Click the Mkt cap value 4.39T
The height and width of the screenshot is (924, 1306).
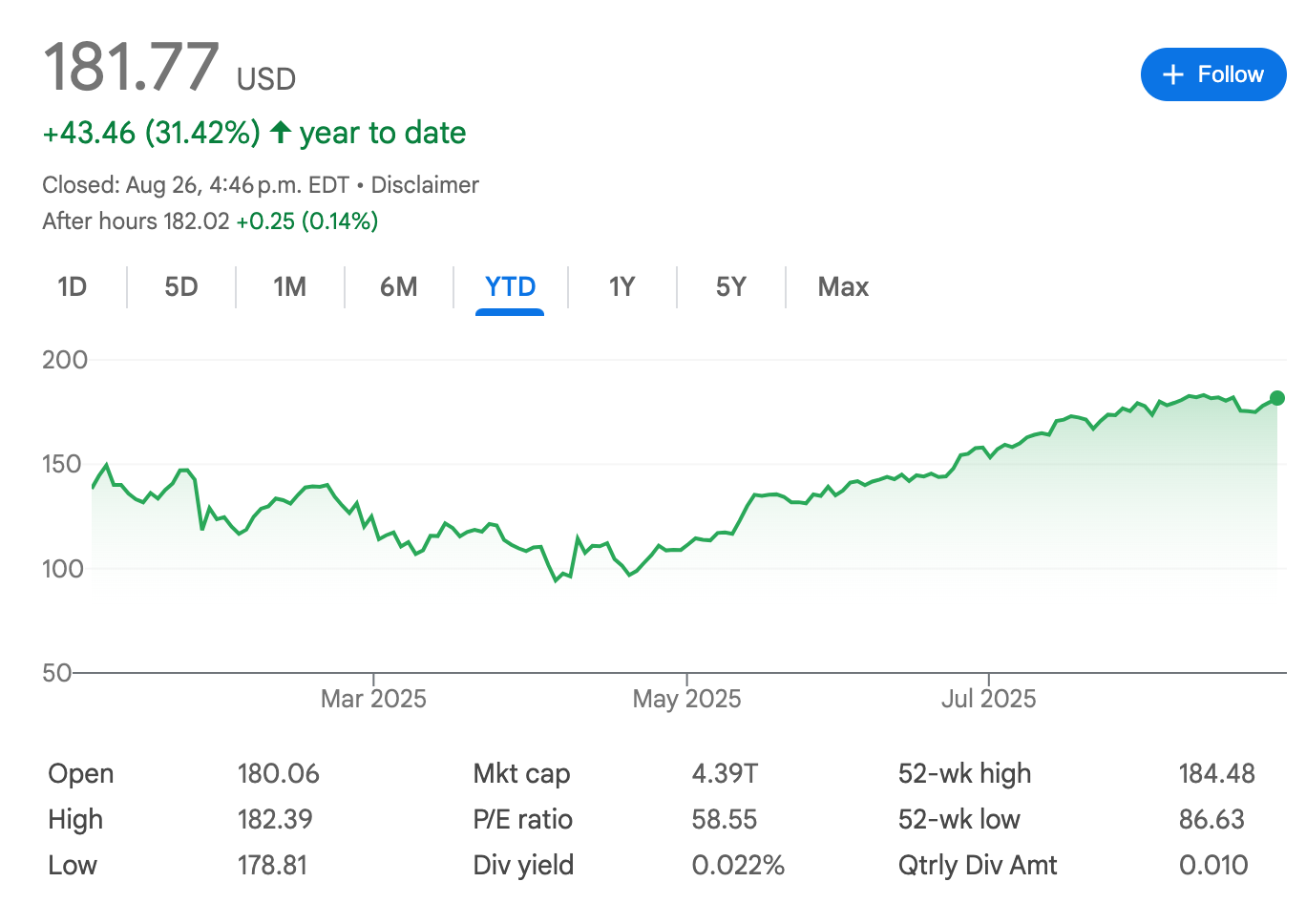tap(725, 773)
